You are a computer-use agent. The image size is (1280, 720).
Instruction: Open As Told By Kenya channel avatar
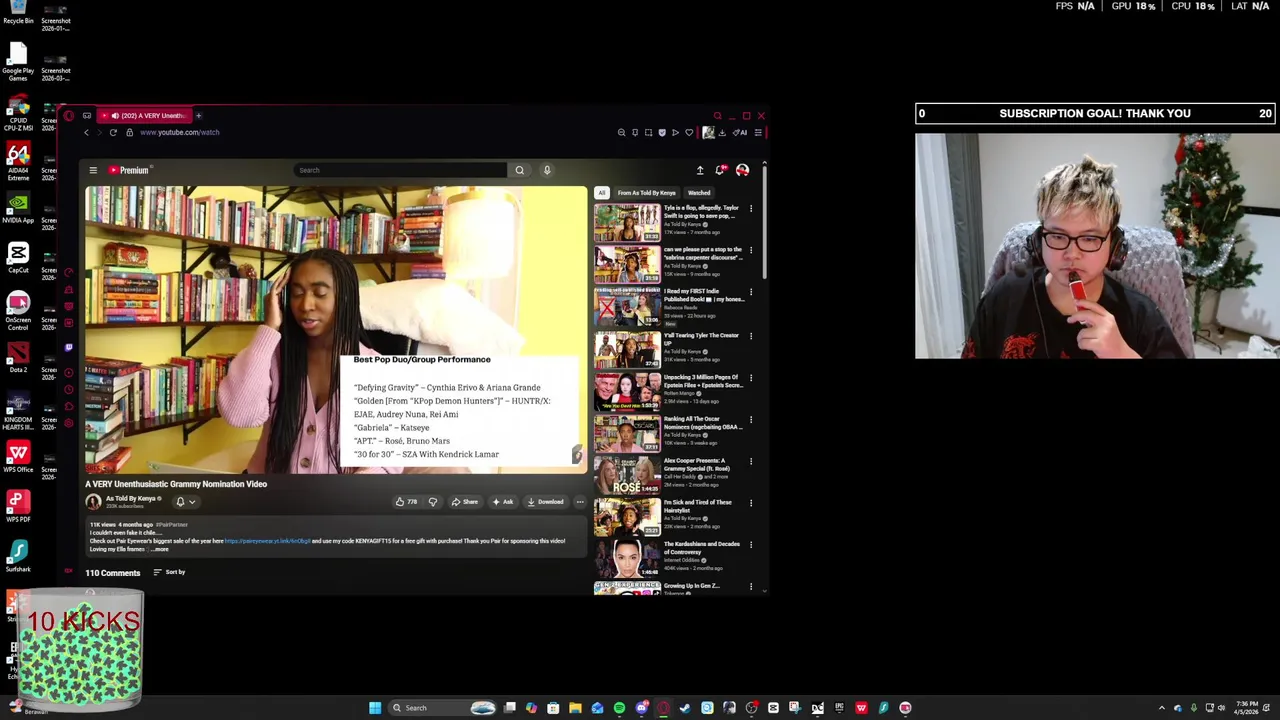93,502
